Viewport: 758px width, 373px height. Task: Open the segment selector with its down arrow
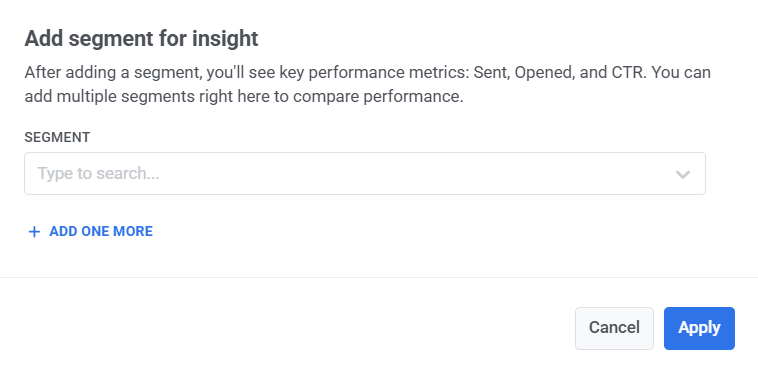point(683,174)
